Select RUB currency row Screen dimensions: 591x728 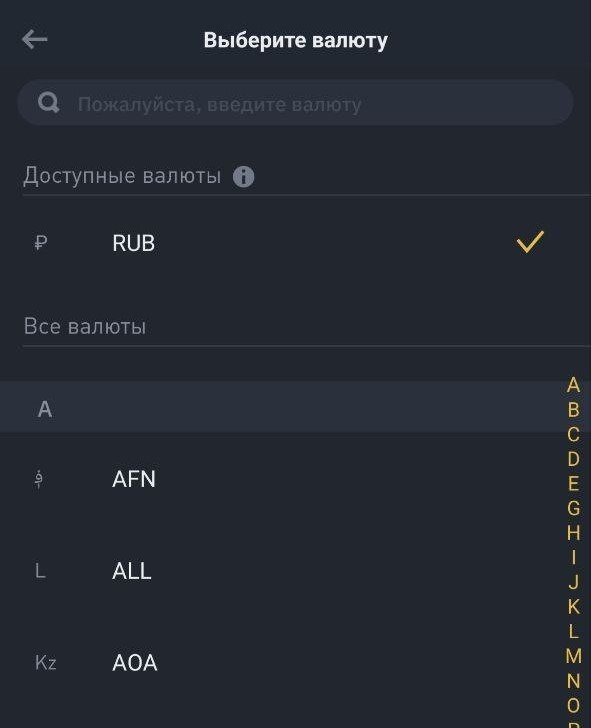point(295,243)
